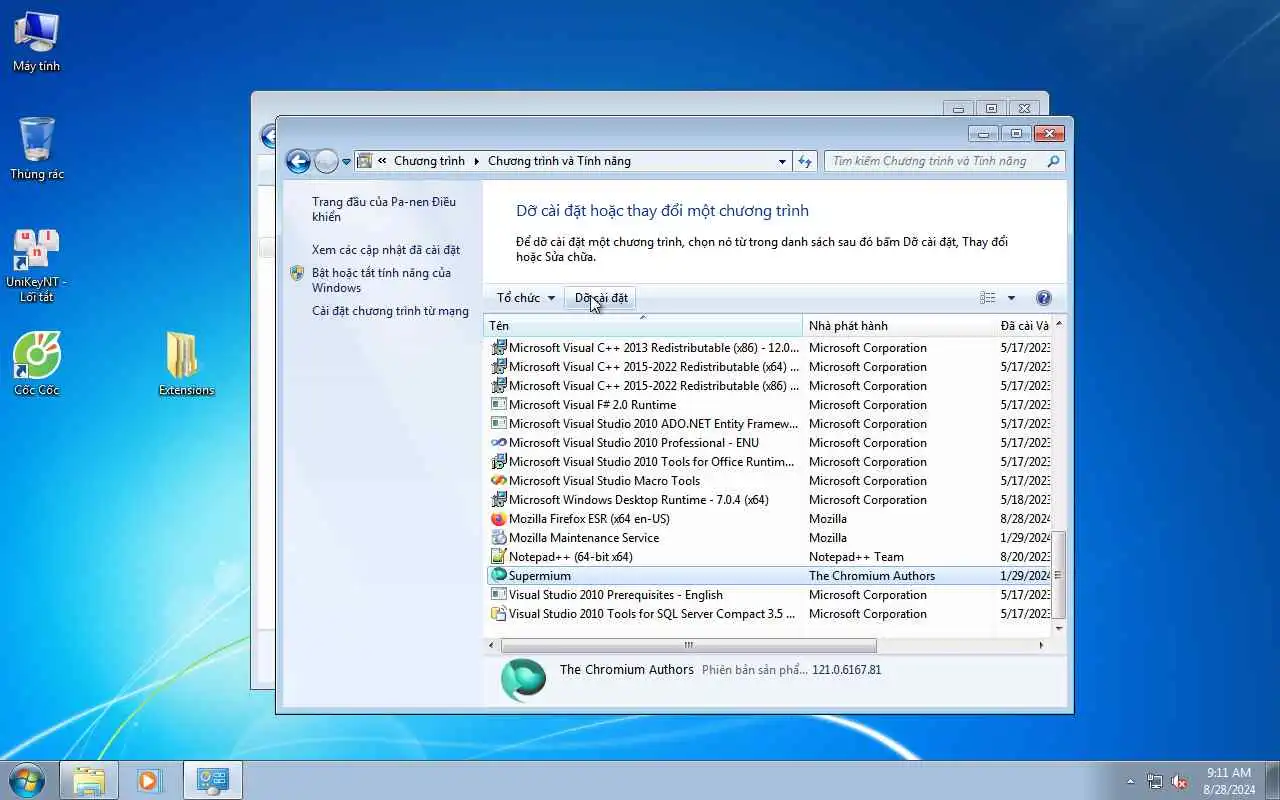Image resolution: width=1280 pixels, height=800 pixels.
Task: Open File Explorer from taskbar
Action: (89, 780)
